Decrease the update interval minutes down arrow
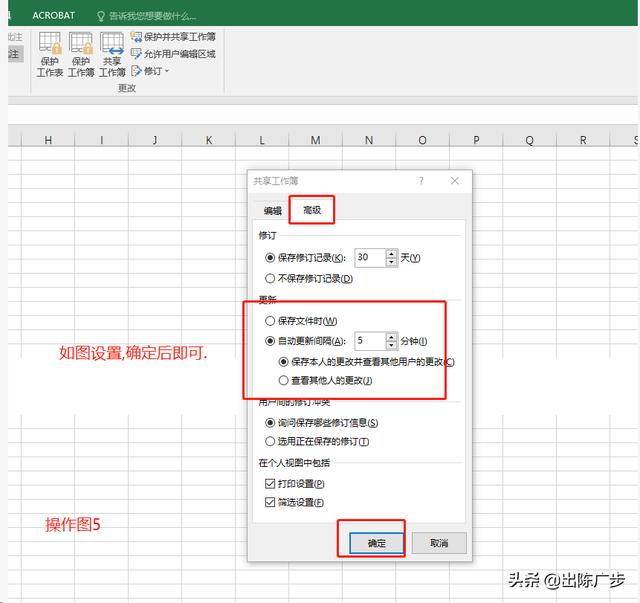 tap(391, 345)
